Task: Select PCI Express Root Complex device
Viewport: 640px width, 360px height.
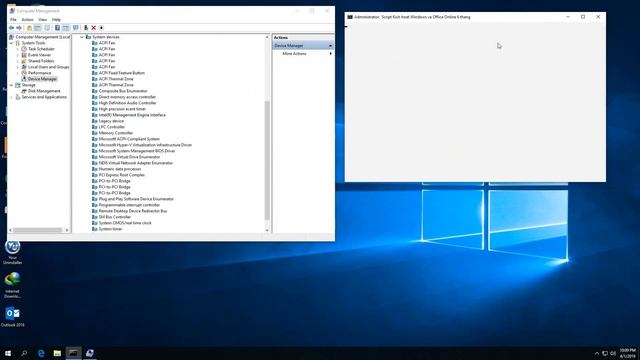Action: (122, 175)
